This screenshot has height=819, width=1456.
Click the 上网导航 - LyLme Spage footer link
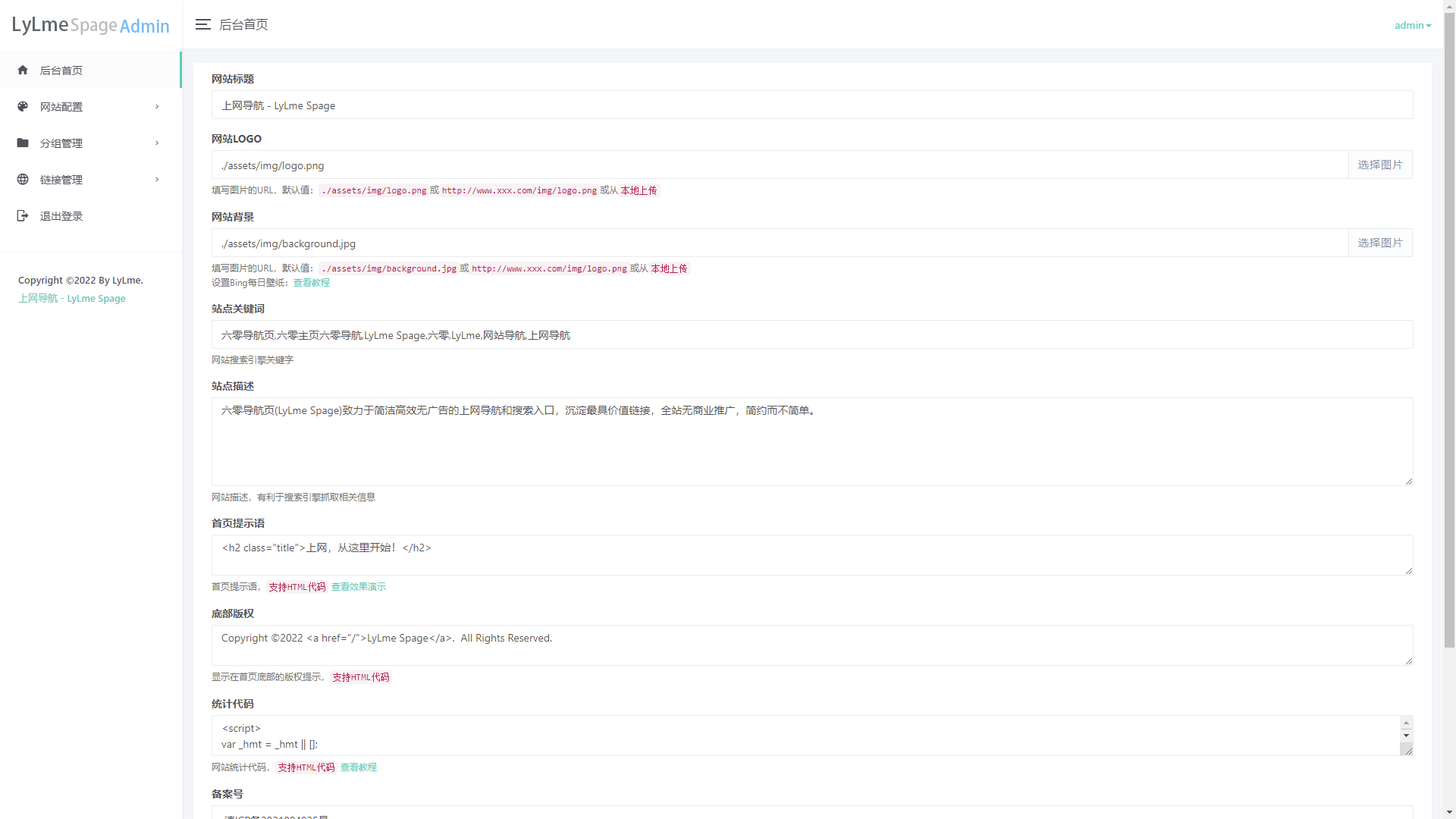click(x=72, y=298)
